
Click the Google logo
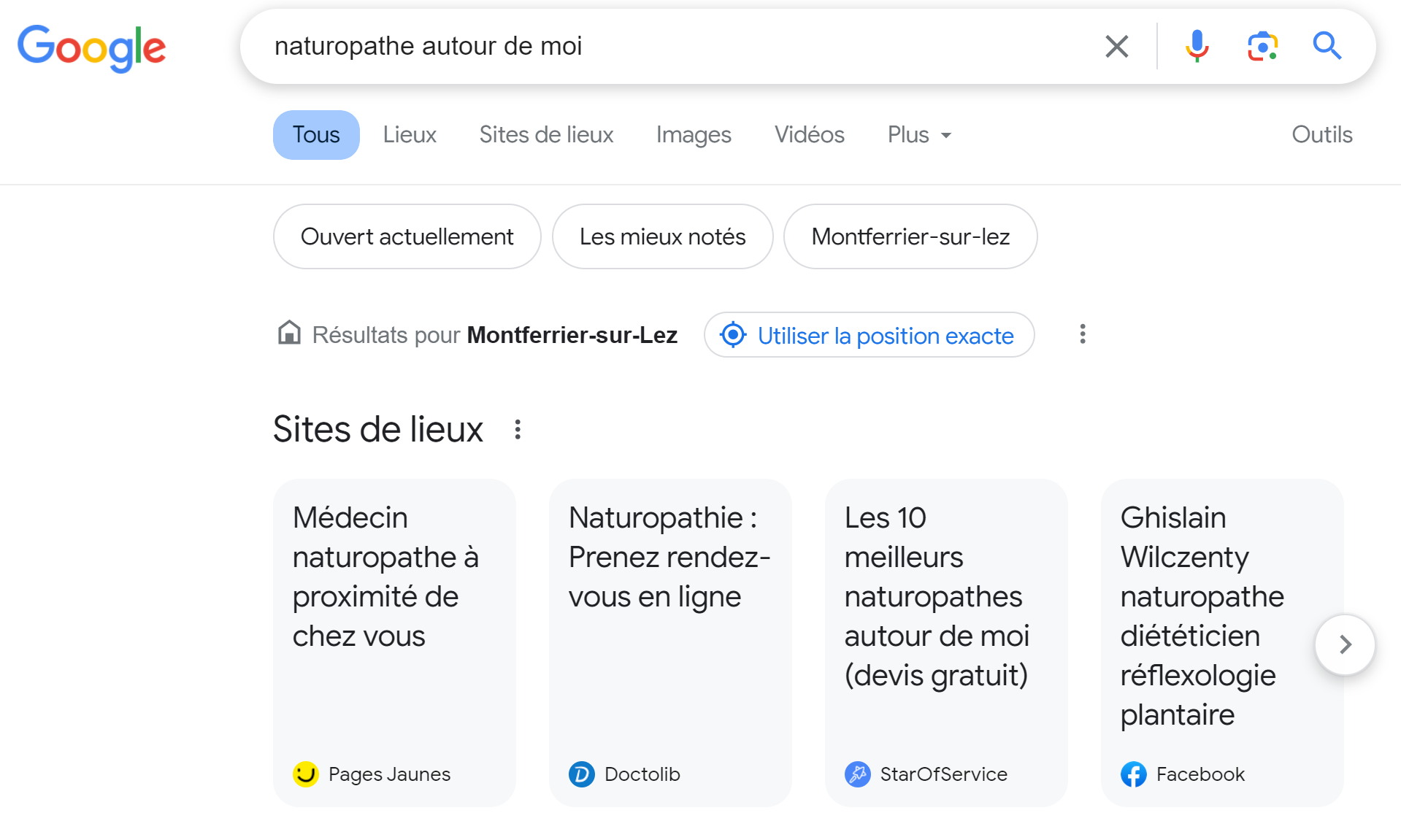[x=92, y=47]
